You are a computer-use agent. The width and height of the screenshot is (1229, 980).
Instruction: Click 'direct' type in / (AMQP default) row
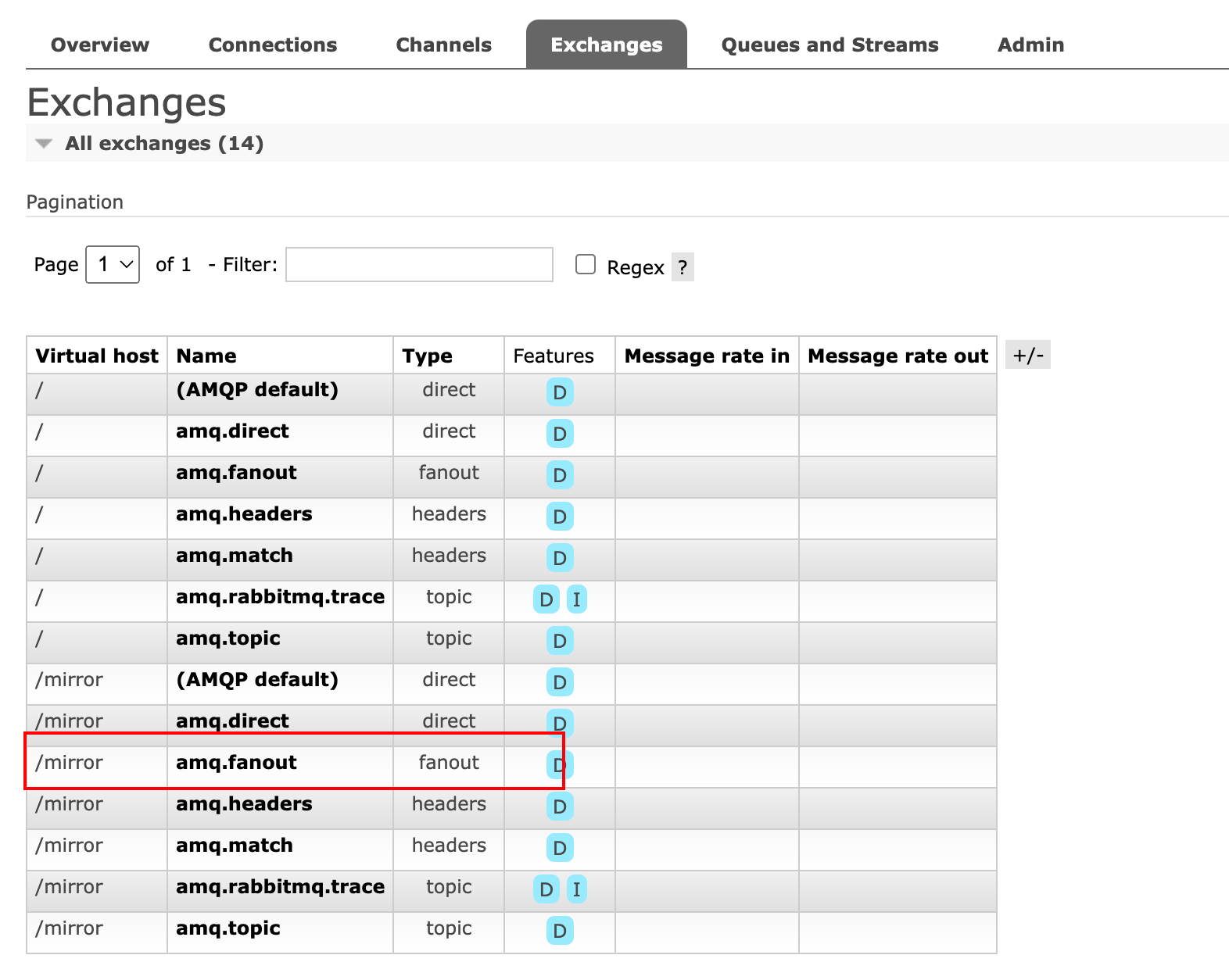(x=449, y=390)
